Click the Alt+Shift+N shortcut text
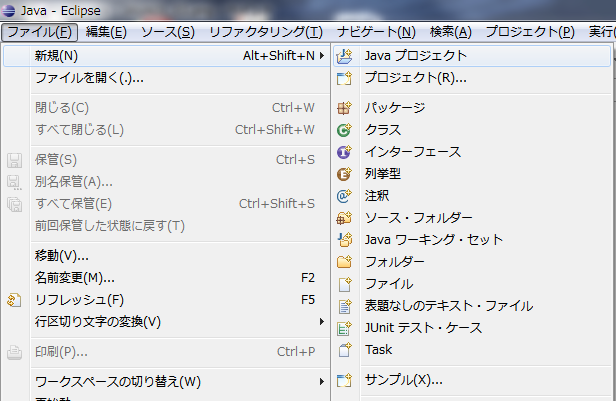This screenshot has width=616, height=401. click(279, 56)
